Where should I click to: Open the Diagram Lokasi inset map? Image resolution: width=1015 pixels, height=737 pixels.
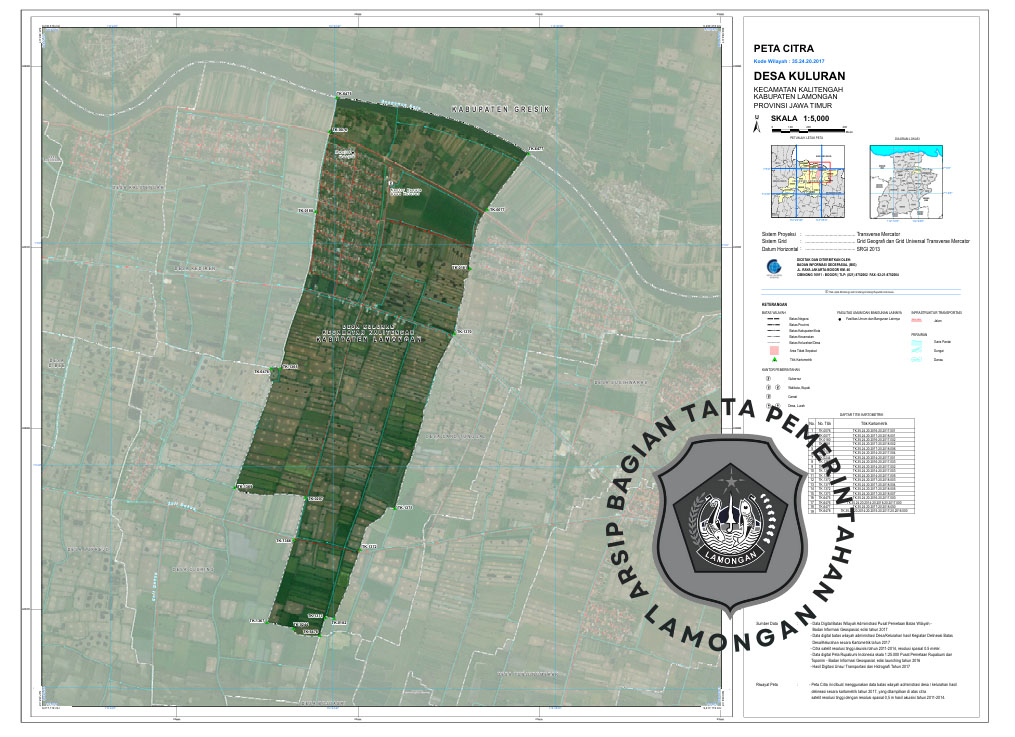pyautogui.click(x=905, y=181)
